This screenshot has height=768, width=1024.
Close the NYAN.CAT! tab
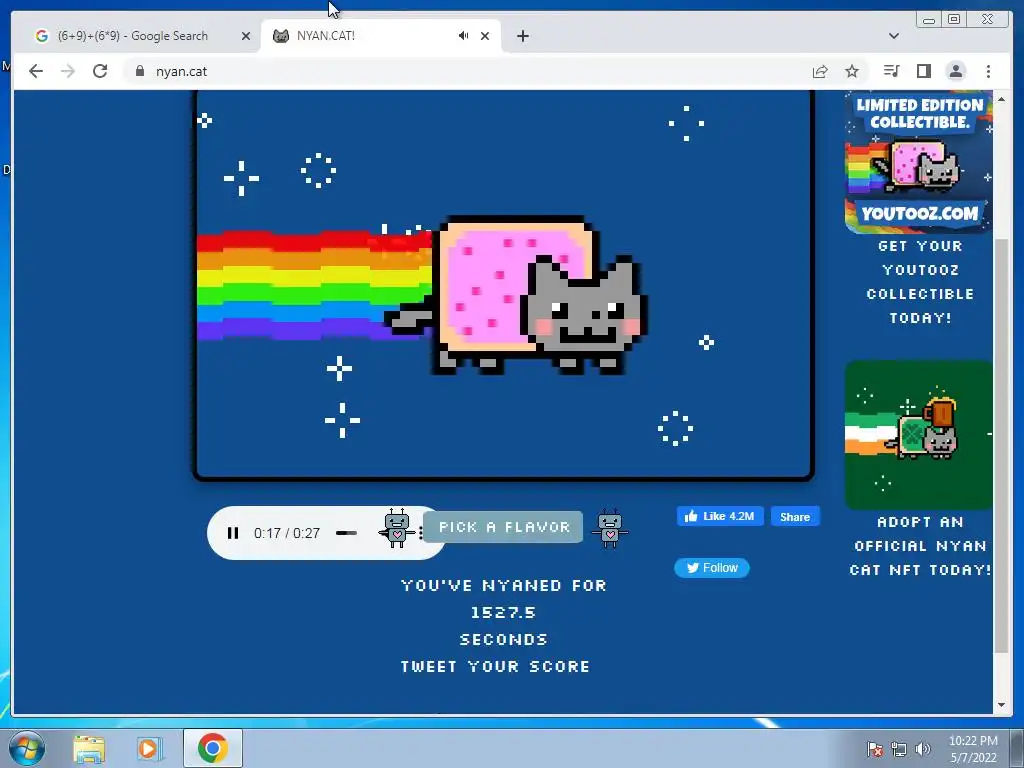pos(485,36)
